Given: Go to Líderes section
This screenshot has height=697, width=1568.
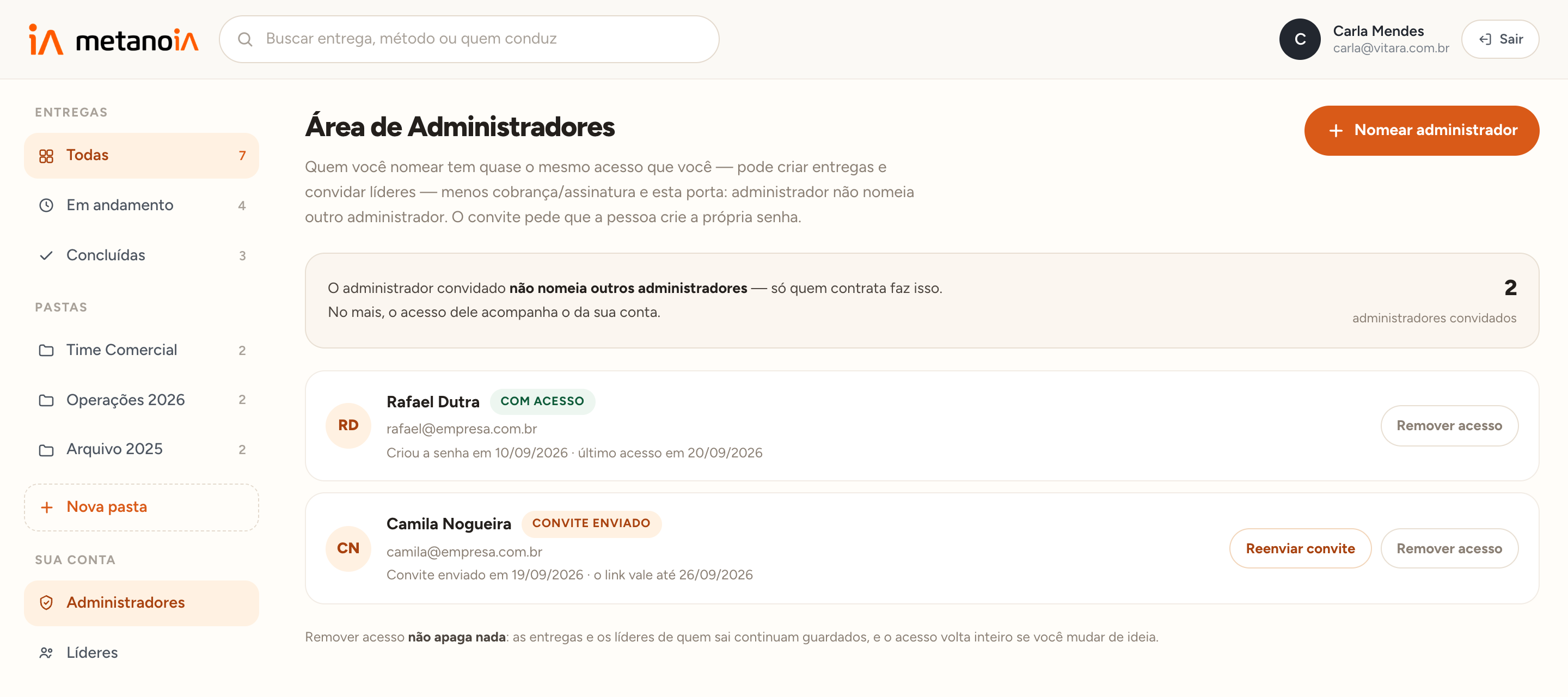Looking at the screenshot, I should (141, 653).
